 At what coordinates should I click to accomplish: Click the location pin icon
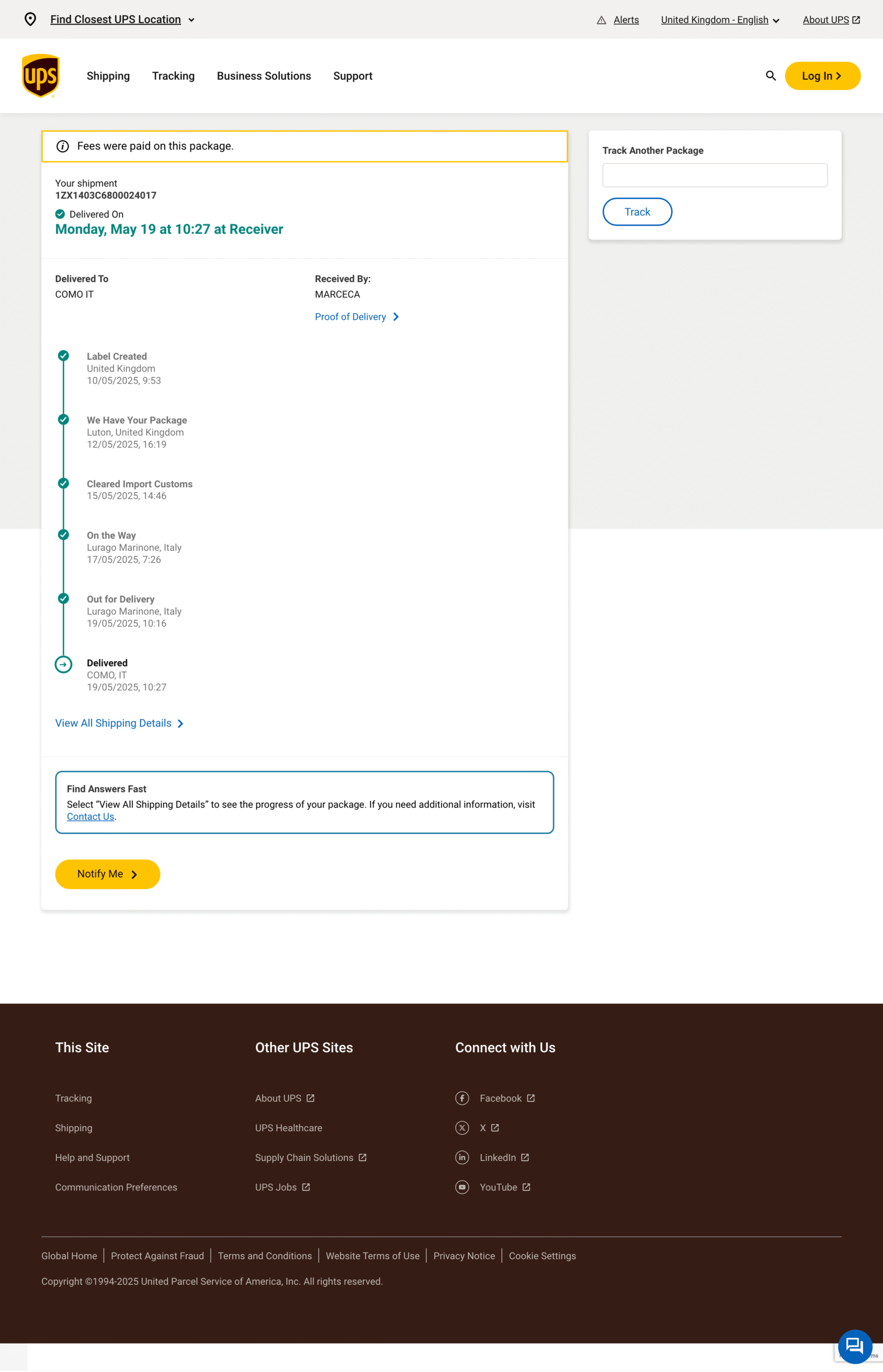[31, 19]
